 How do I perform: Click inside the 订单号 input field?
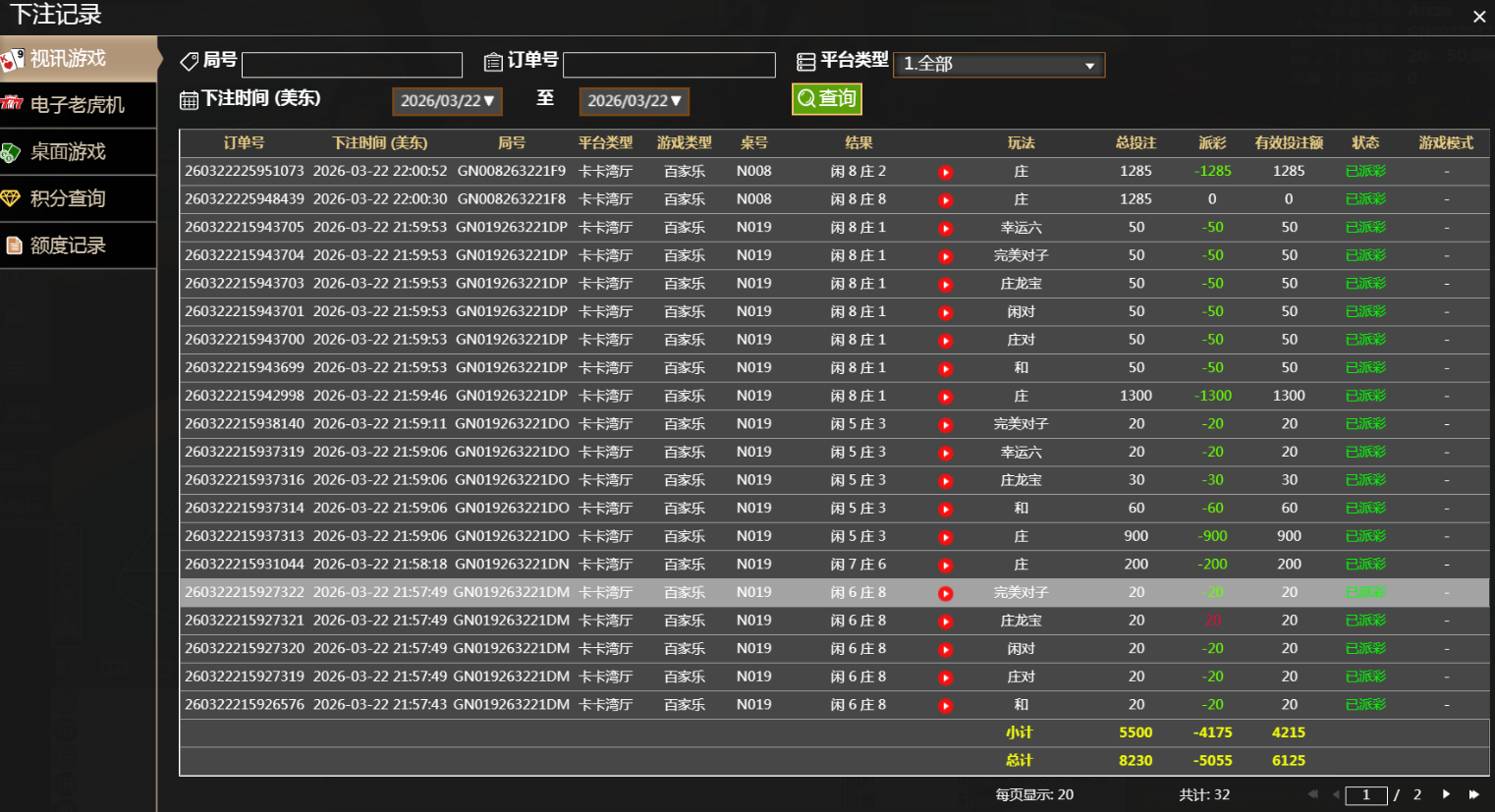(669, 64)
